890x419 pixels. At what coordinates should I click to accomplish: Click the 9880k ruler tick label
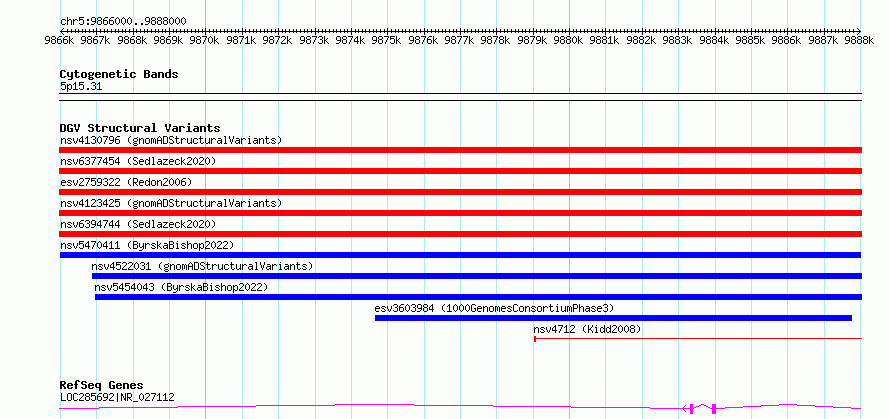tap(569, 40)
